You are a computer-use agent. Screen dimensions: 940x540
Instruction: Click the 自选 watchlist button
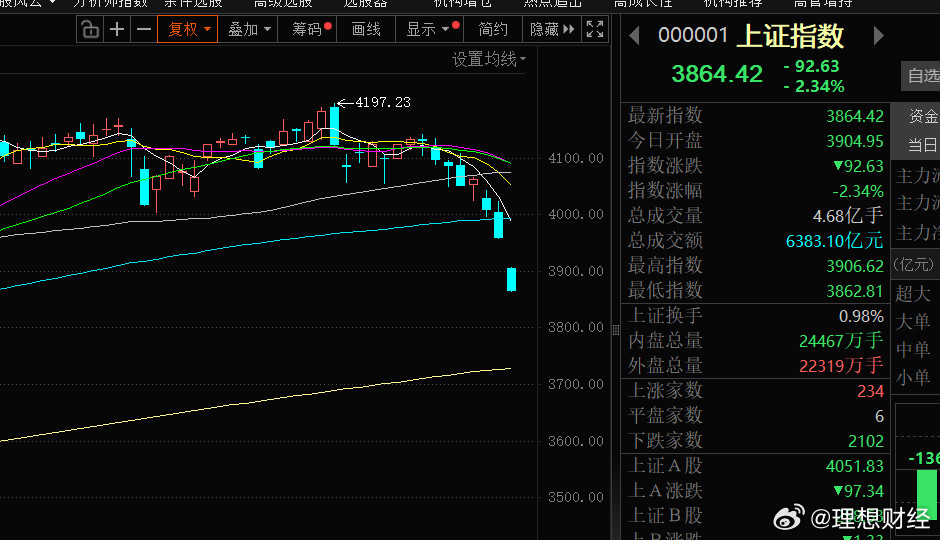[x=922, y=76]
